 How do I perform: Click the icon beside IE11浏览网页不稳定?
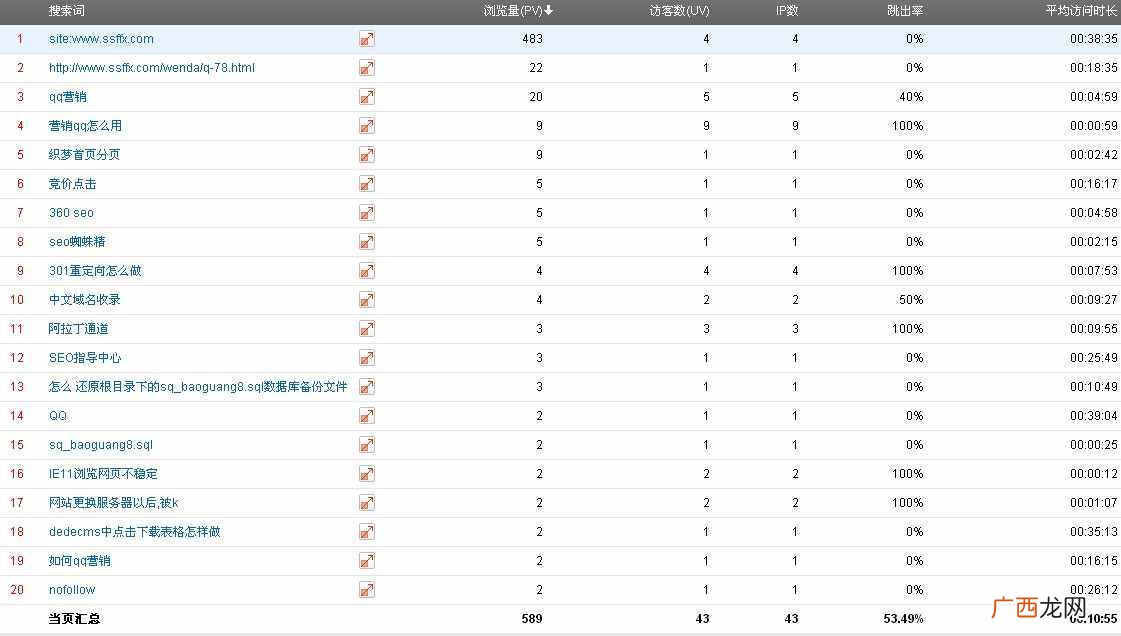(x=367, y=474)
